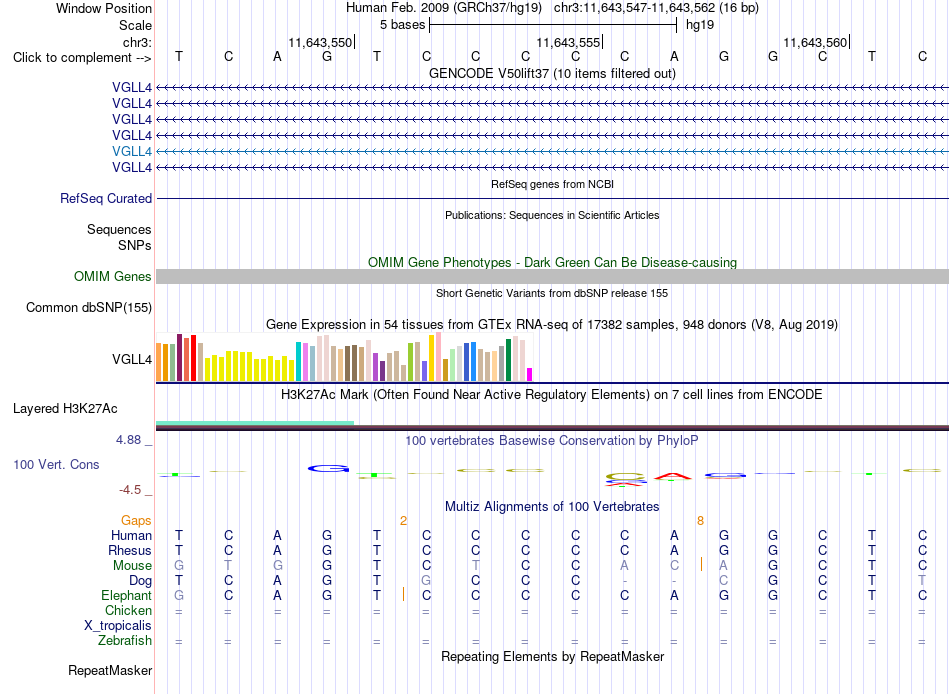
Task: Click the large blue G conservation logo
Action: pyautogui.click(x=328, y=468)
